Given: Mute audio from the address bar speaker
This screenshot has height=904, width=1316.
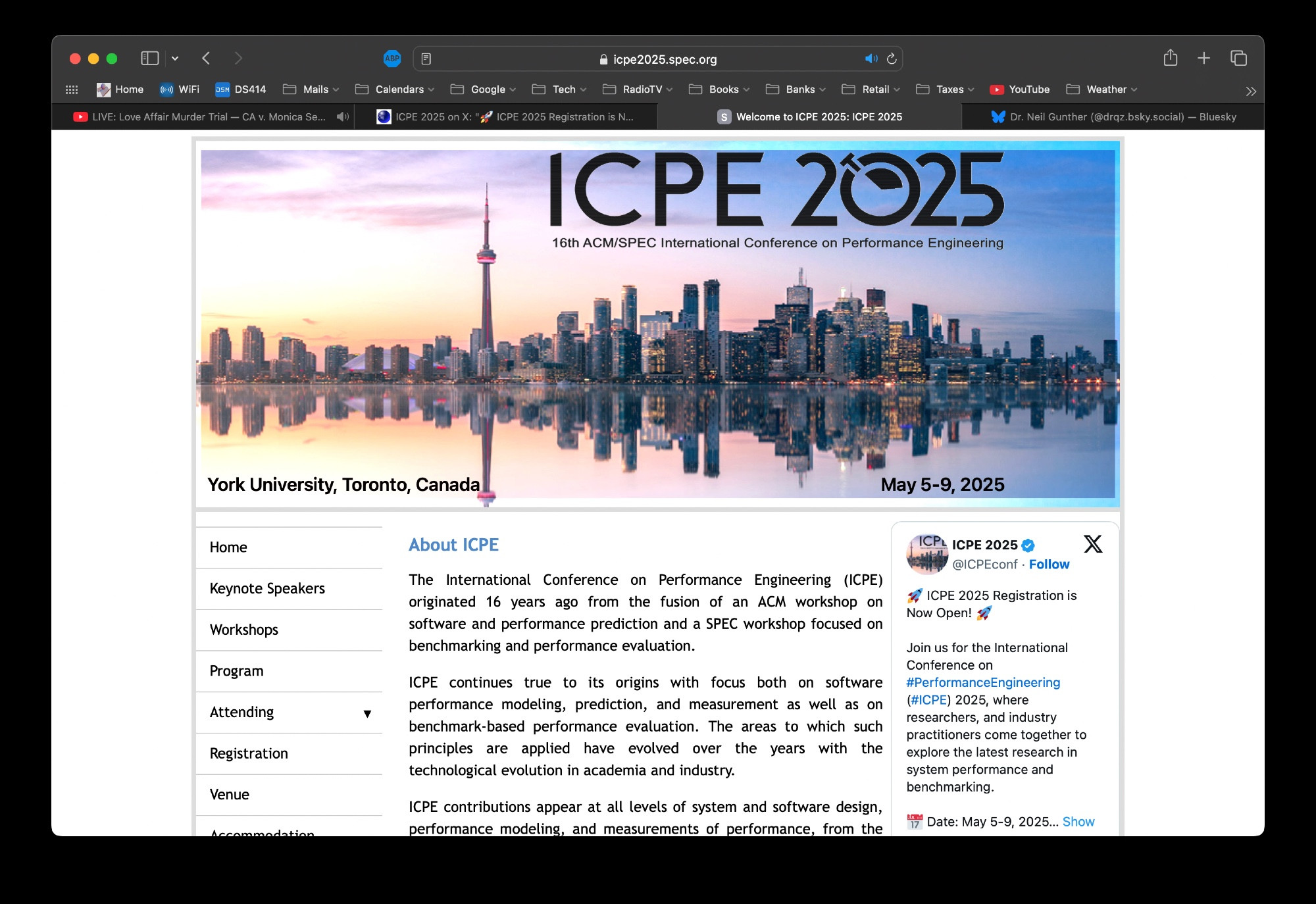Looking at the screenshot, I should (871, 59).
